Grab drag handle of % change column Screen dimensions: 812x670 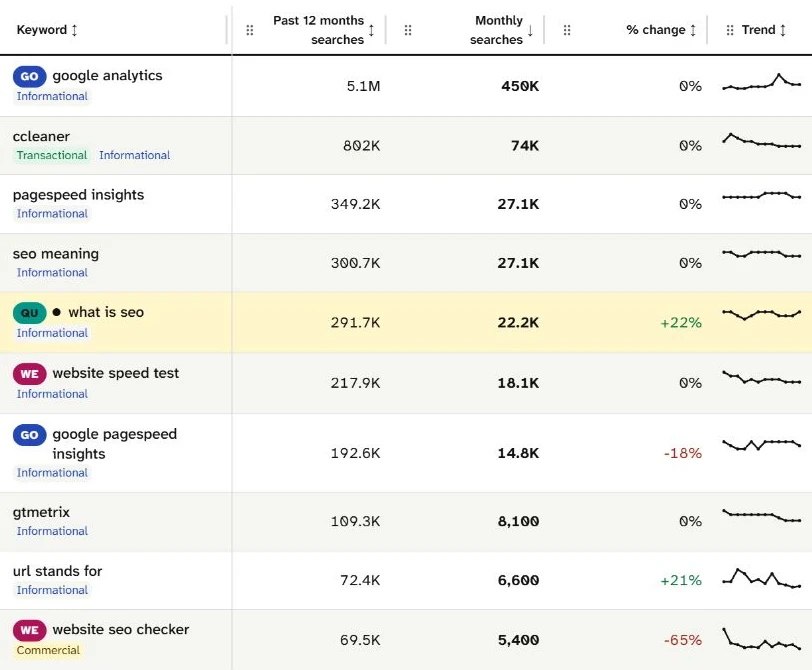[567, 30]
